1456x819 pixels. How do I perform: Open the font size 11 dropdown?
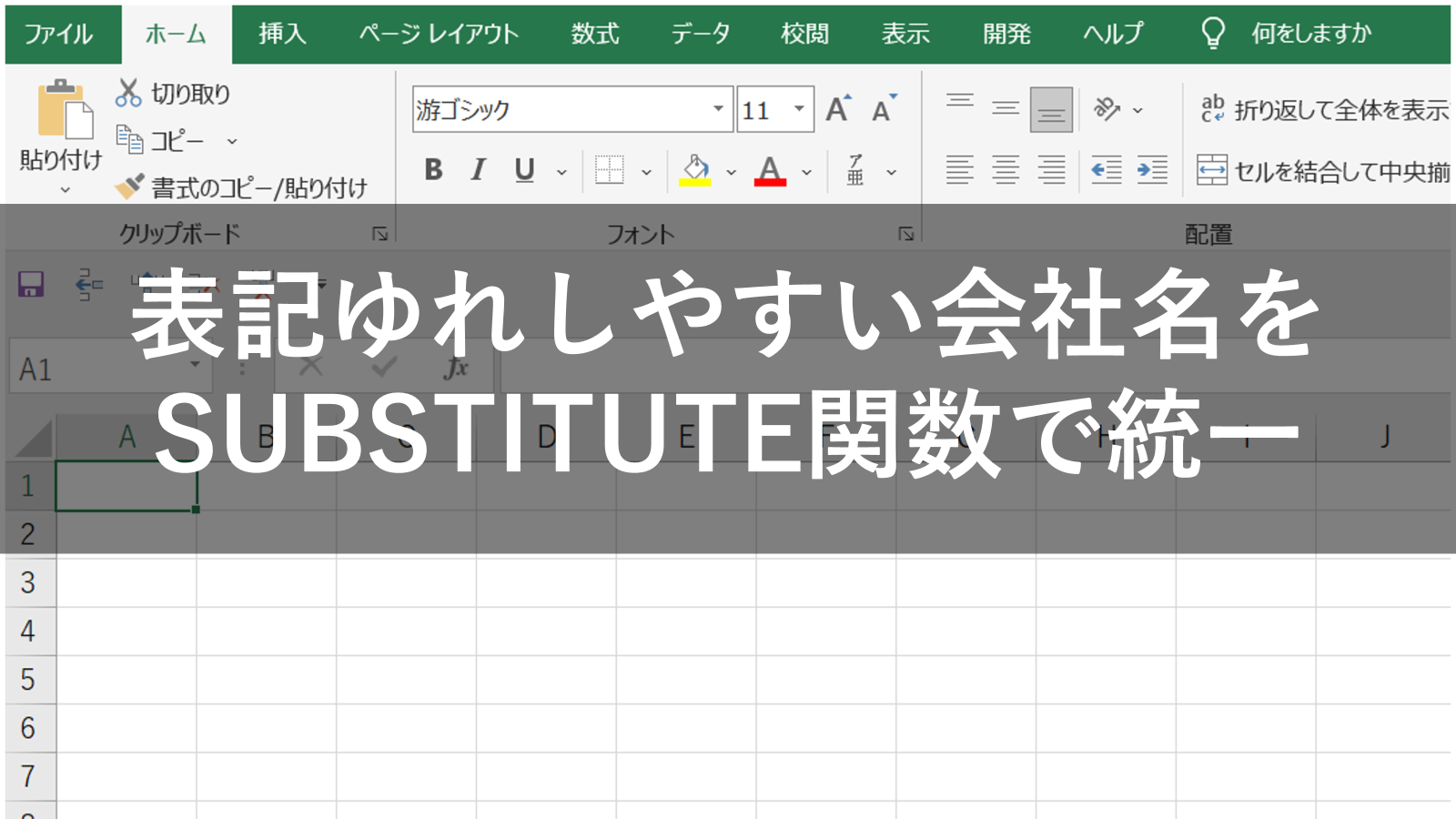[x=799, y=109]
